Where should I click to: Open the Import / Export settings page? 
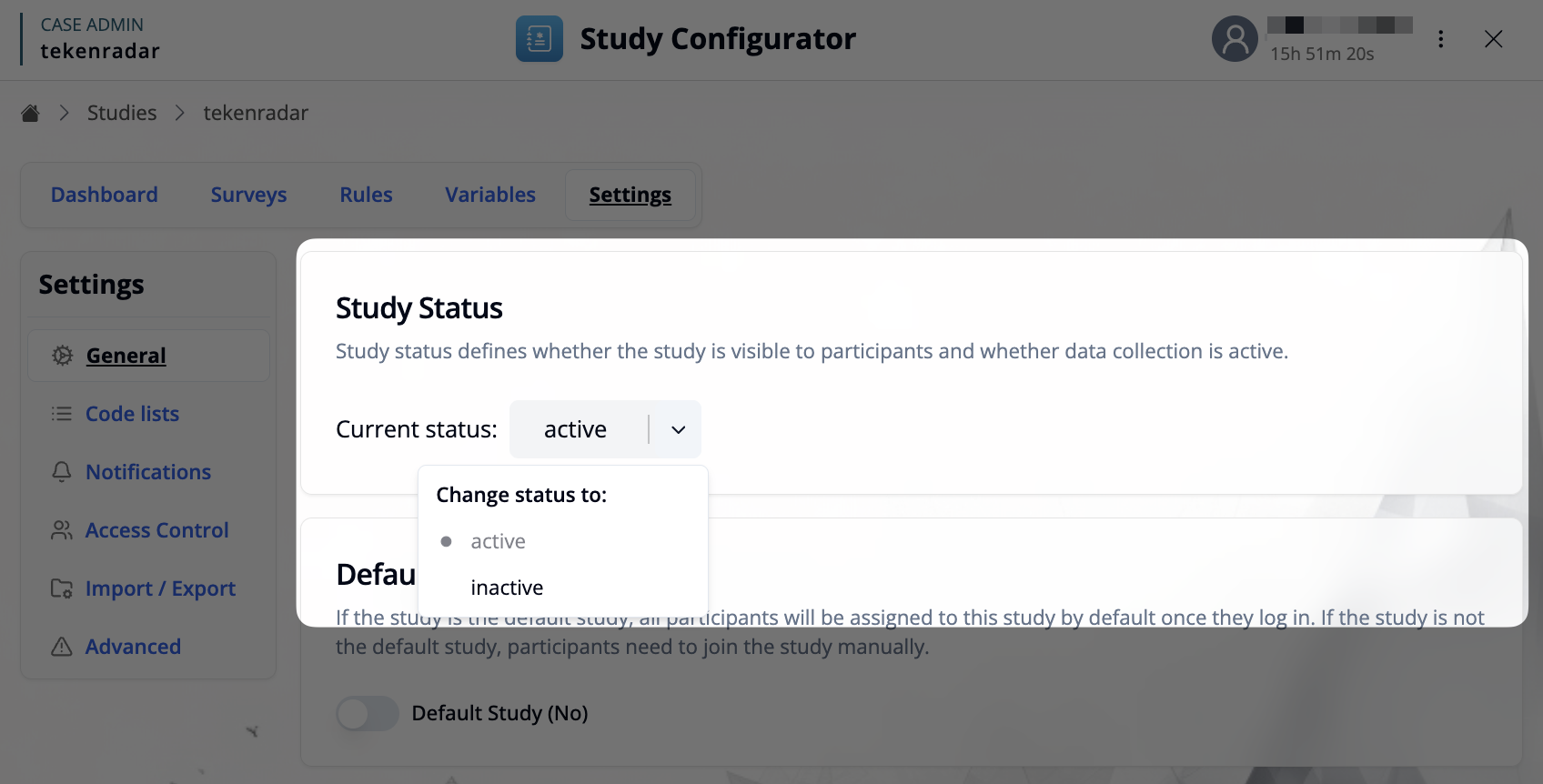coord(160,588)
